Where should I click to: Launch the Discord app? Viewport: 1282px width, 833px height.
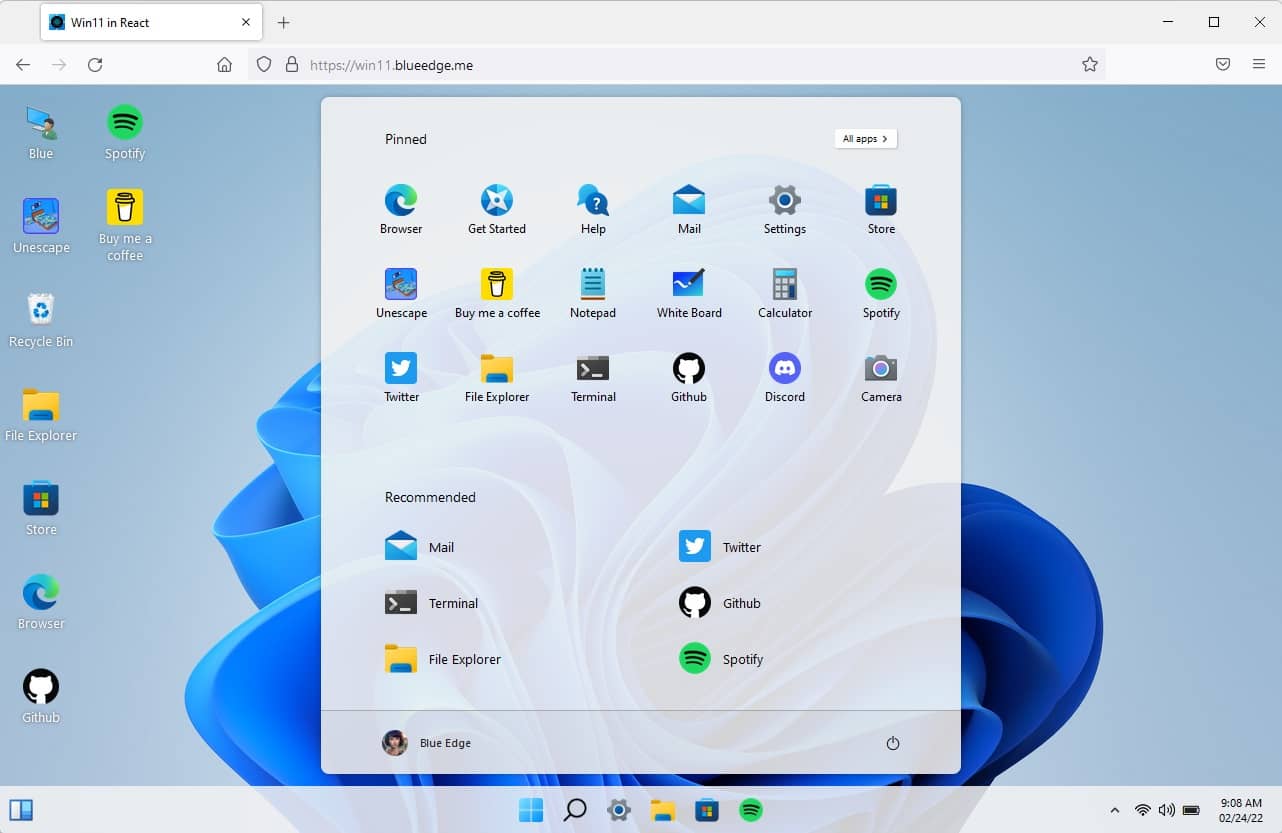tap(785, 378)
